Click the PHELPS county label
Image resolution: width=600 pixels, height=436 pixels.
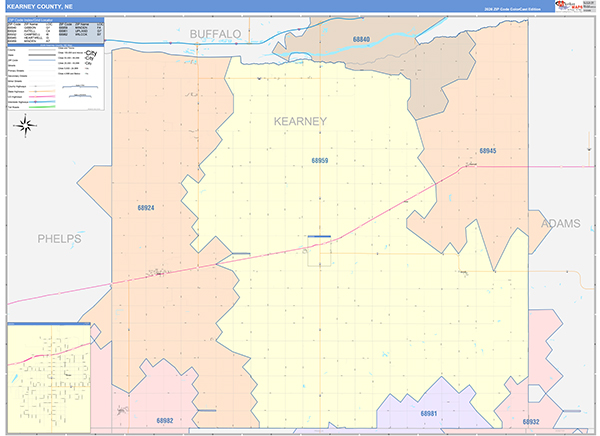coord(59,238)
